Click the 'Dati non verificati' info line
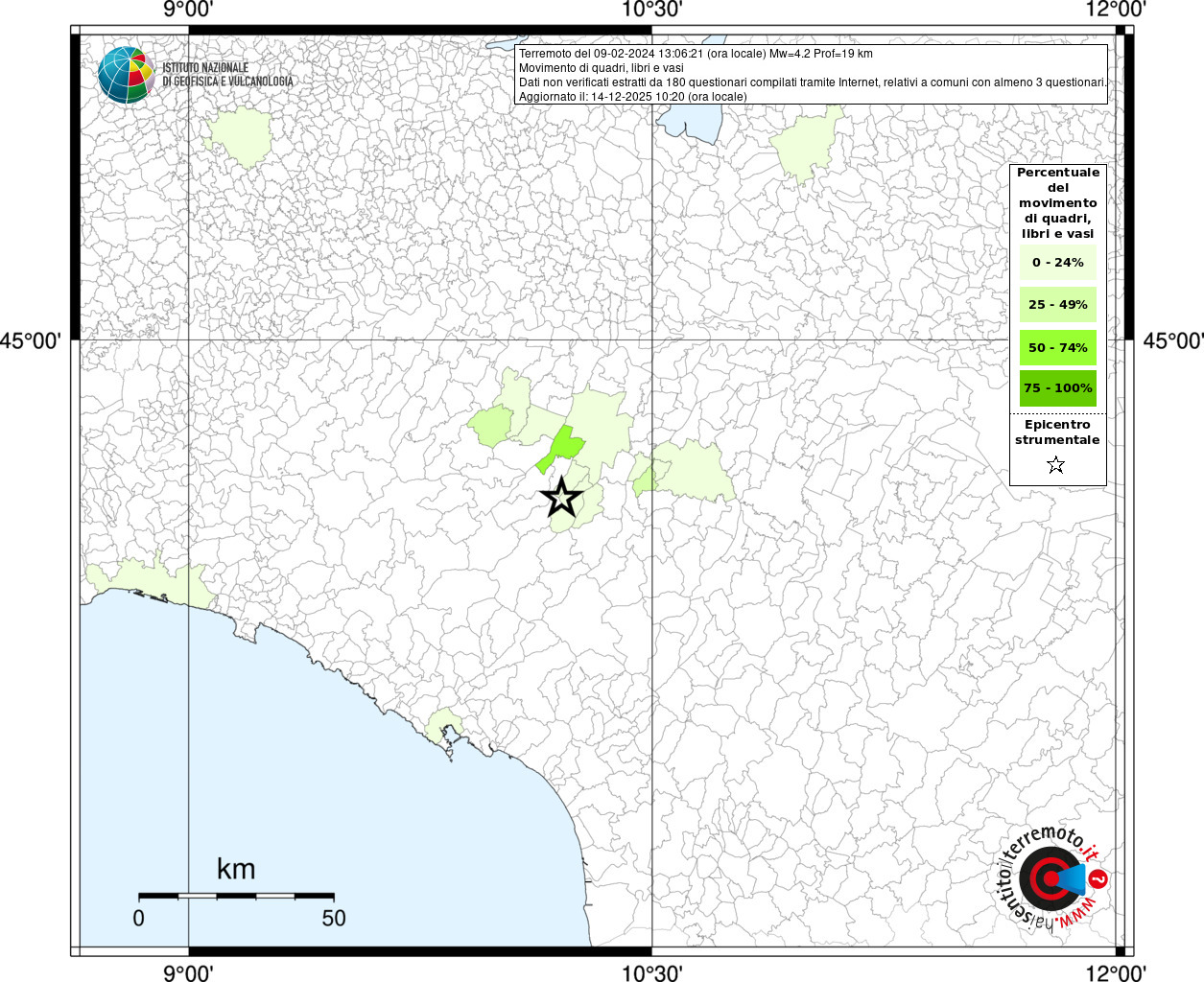The width and height of the screenshot is (1204, 982). pos(813,82)
